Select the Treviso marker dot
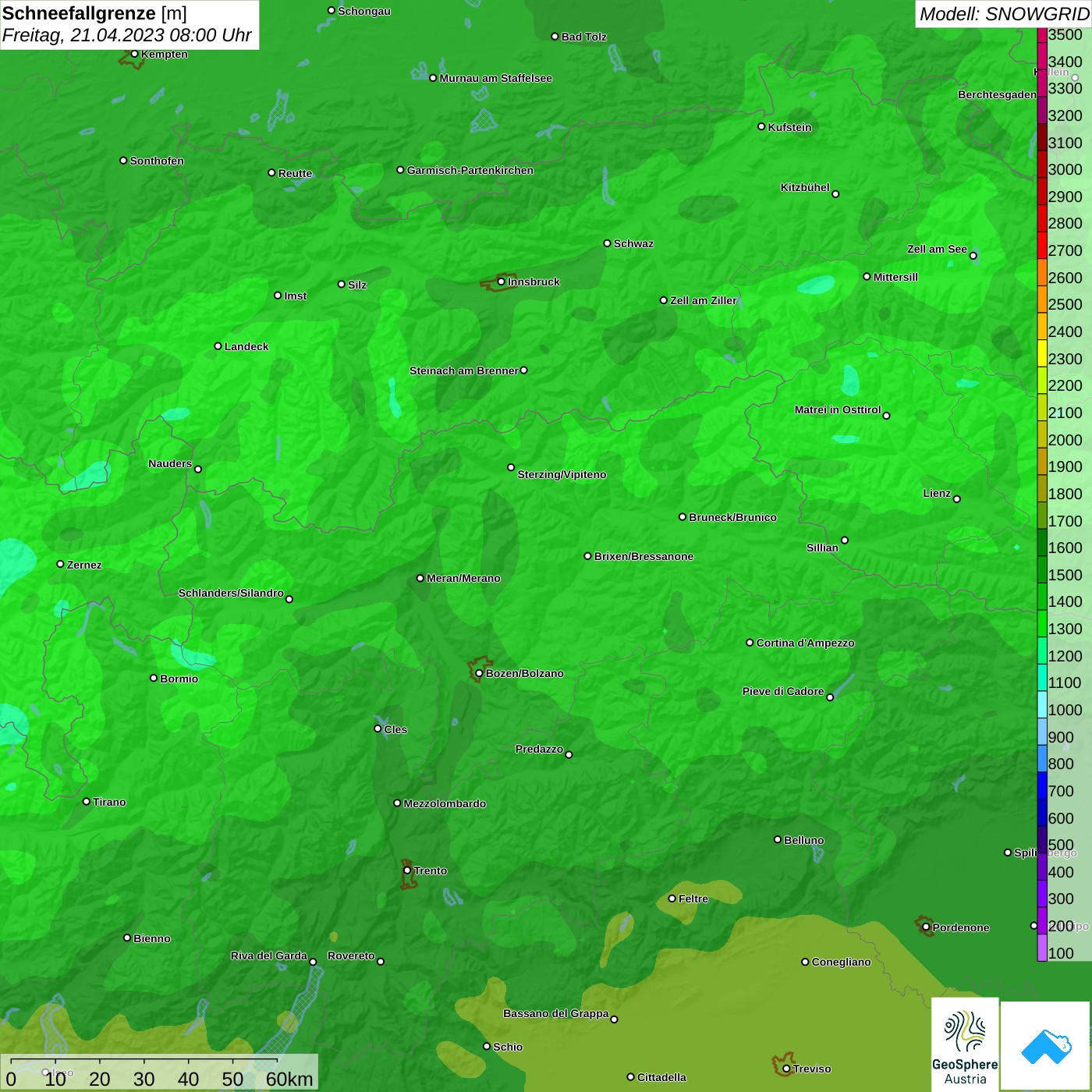The width and height of the screenshot is (1092, 1092). (x=786, y=1069)
